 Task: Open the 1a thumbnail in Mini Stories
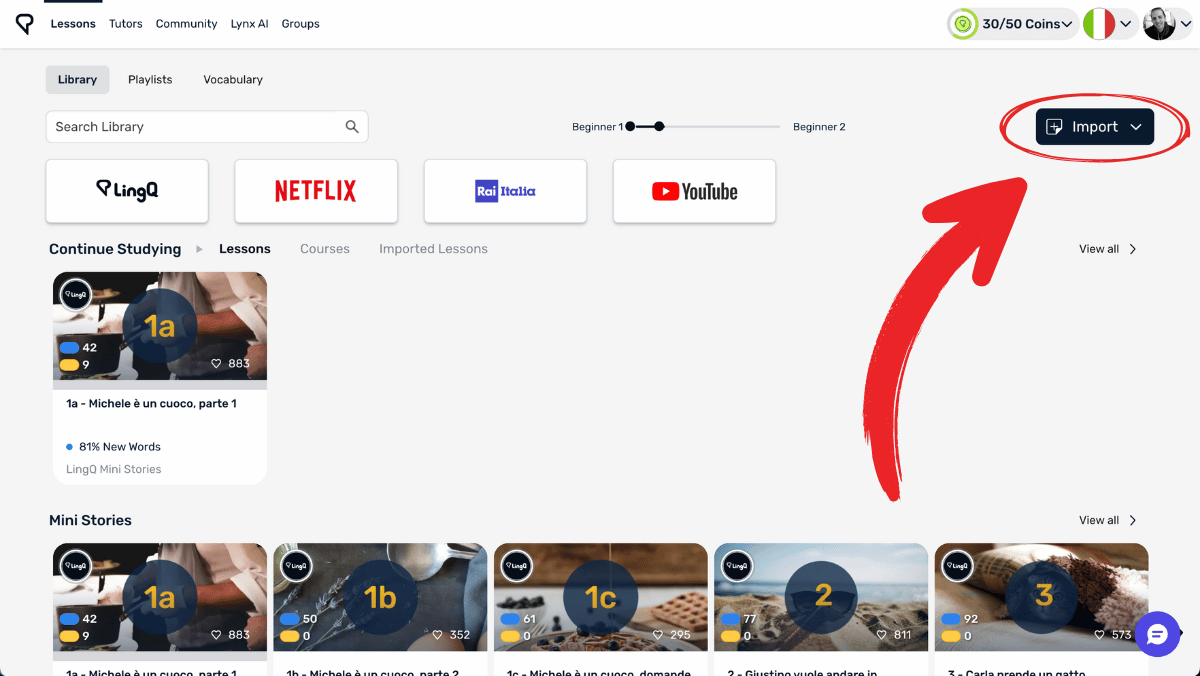(160, 598)
